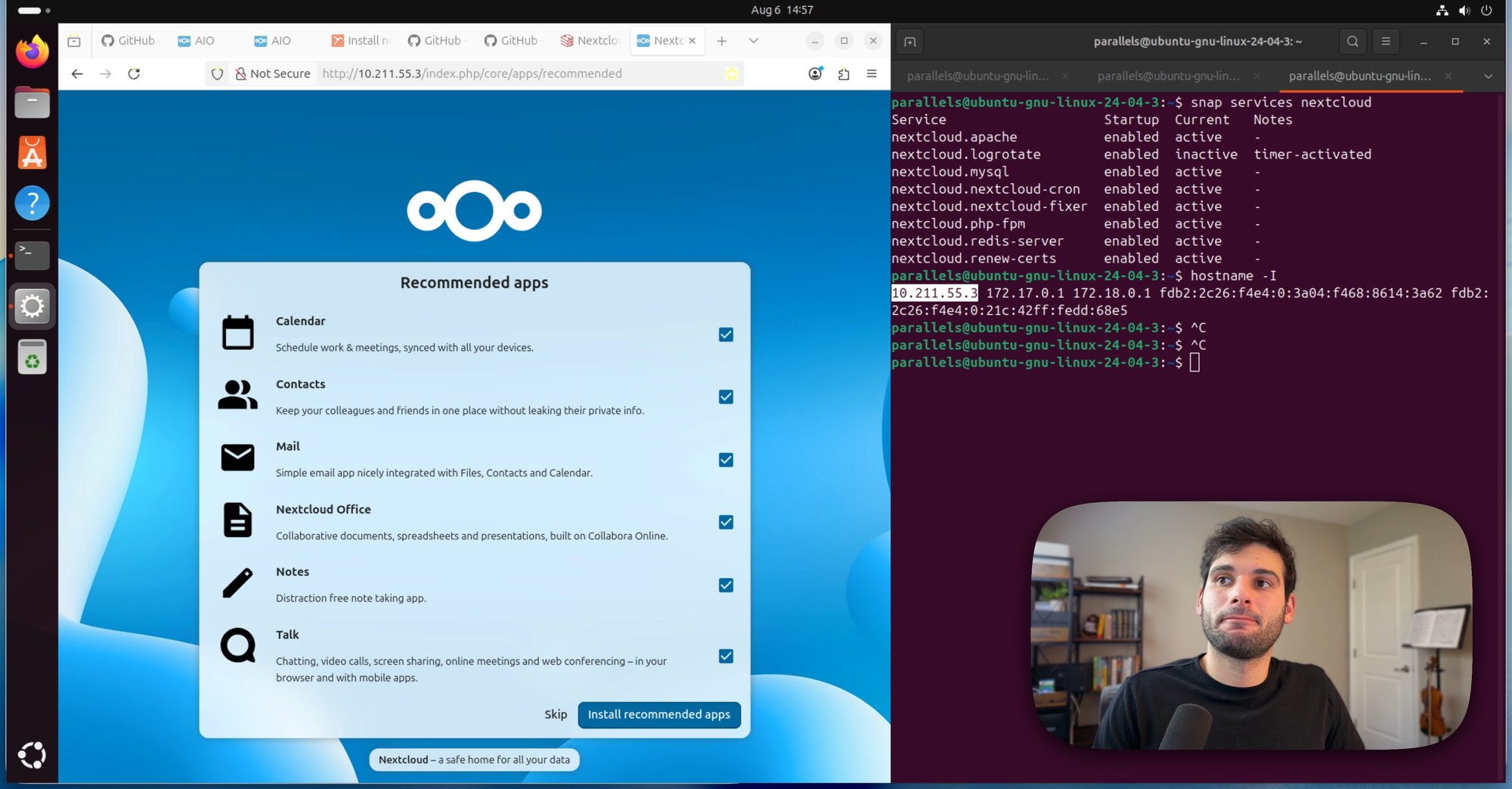Open the Files app in the dock
Viewport: 1512px width, 789px height.
32,102
